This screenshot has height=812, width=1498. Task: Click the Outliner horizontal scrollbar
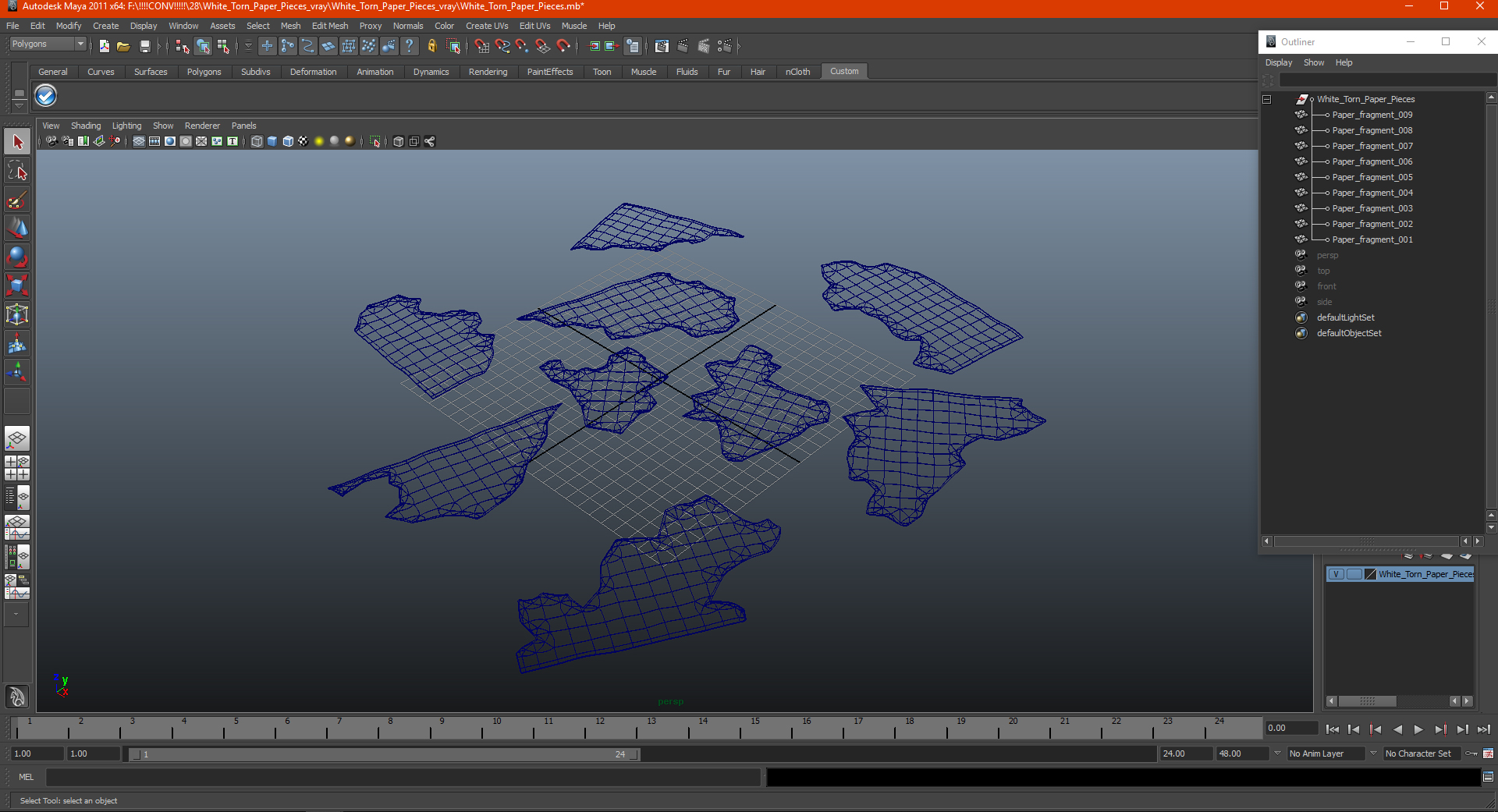pyautogui.click(x=1366, y=541)
